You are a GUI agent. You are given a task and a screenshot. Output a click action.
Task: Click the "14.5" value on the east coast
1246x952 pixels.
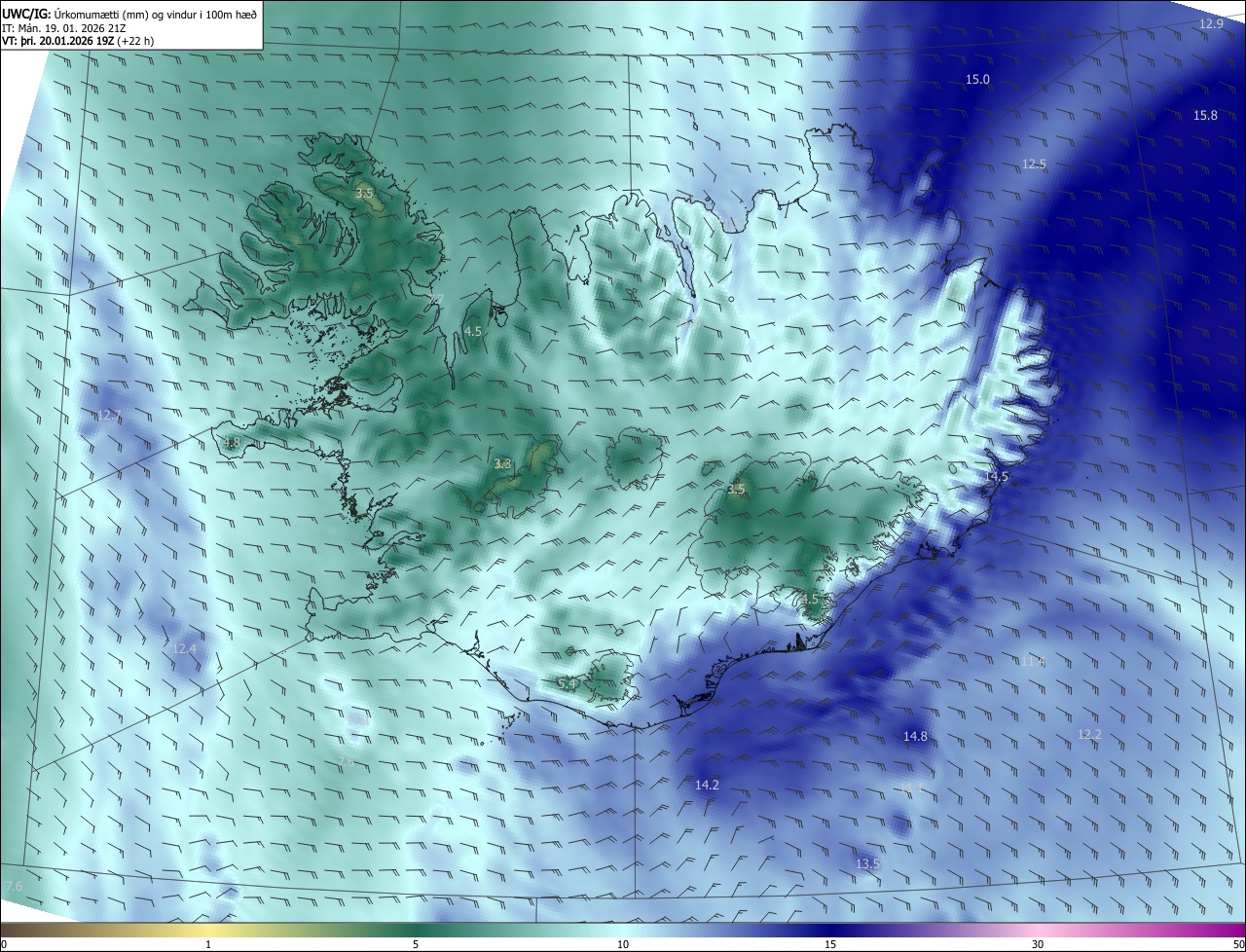pyautogui.click(x=996, y=476)
